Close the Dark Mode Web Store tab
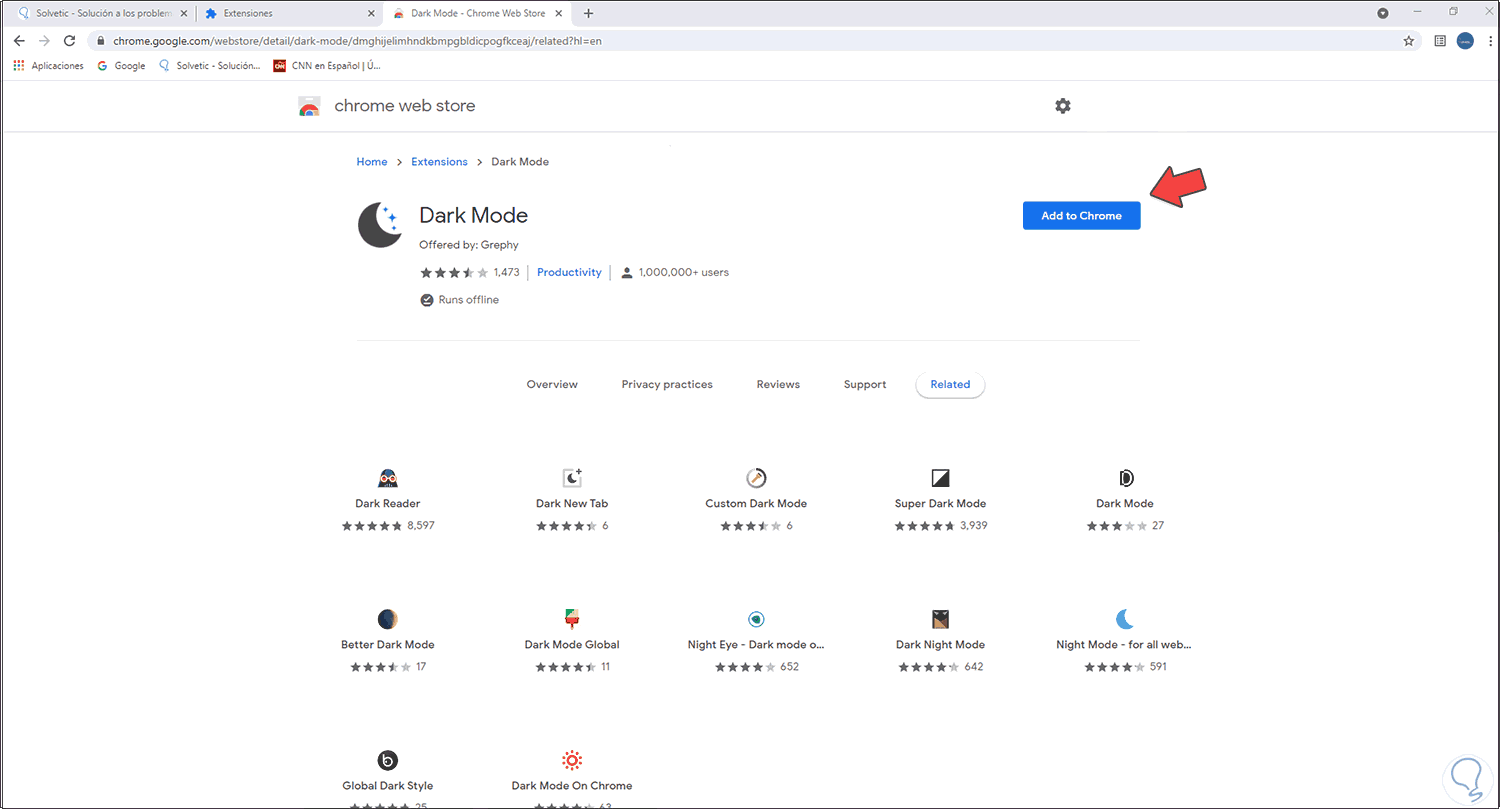The height and width of the screenshot is (809, 1500). click(560, 13)
